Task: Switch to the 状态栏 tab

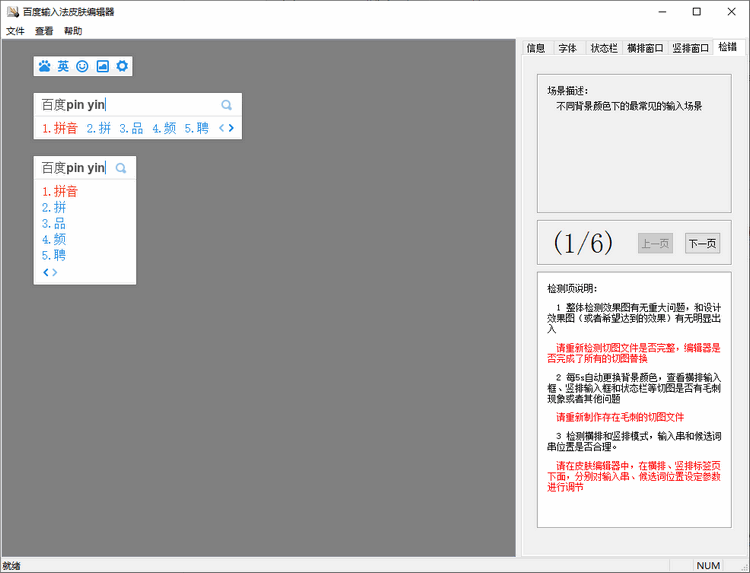Action: [x=604, y=48]
